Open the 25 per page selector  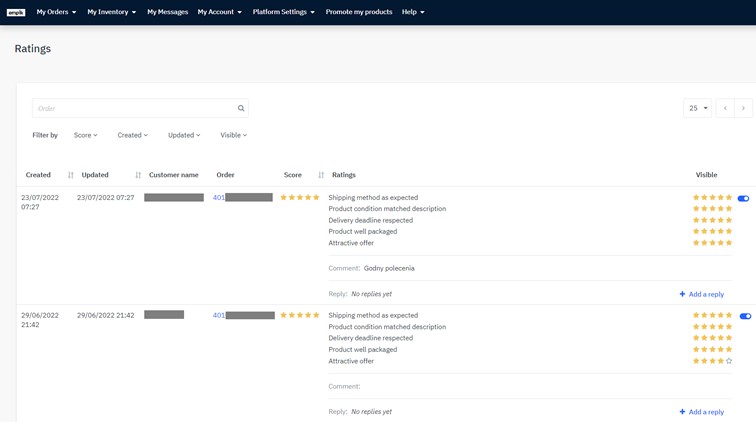pos(697,108)
